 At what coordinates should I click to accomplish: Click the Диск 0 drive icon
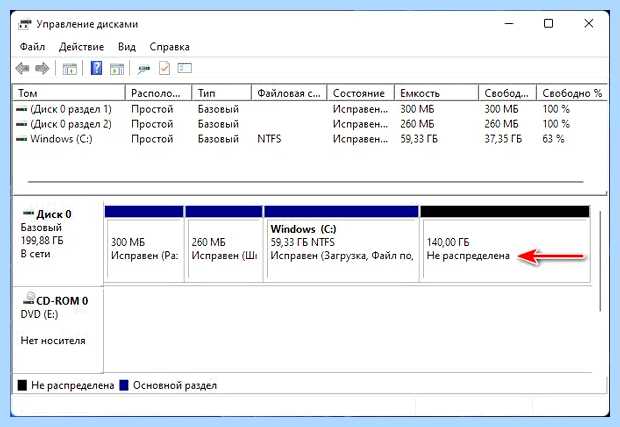pos(28,213)
